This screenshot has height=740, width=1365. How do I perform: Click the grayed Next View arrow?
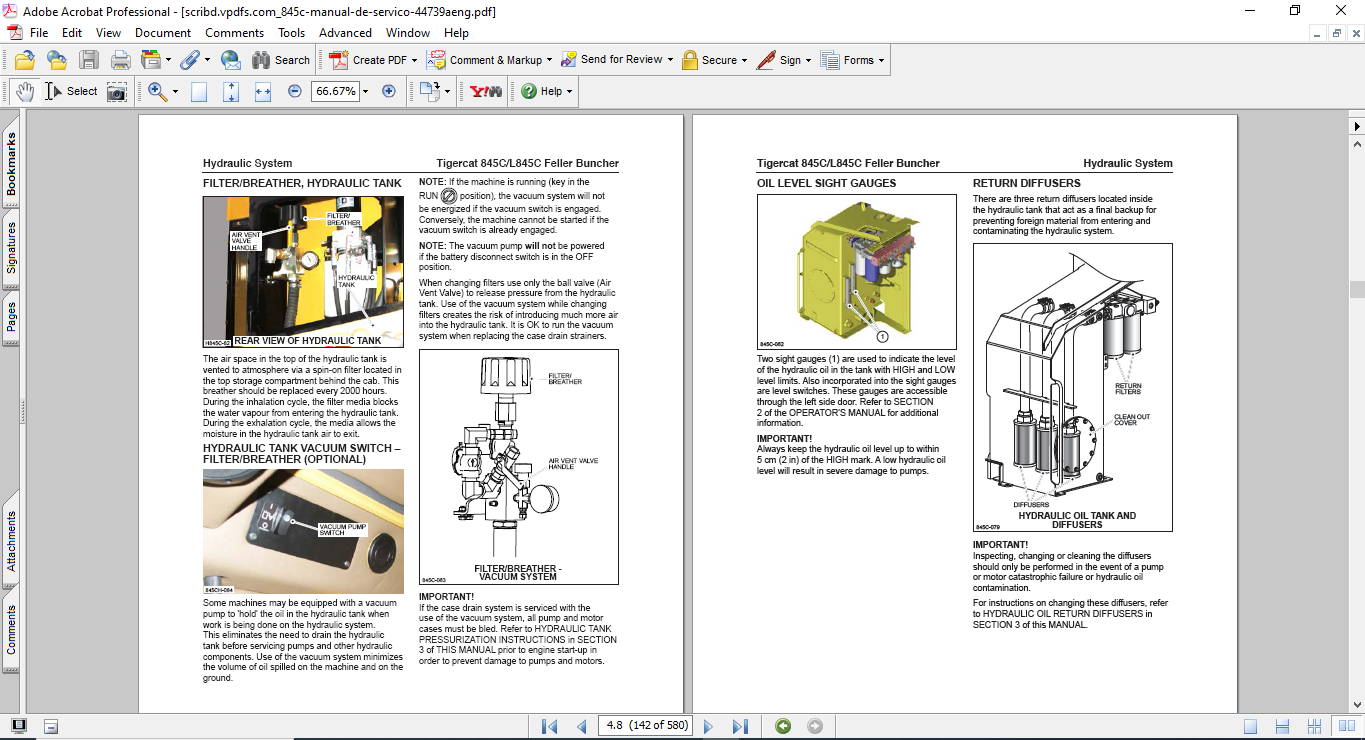click(x=815, y=726)
